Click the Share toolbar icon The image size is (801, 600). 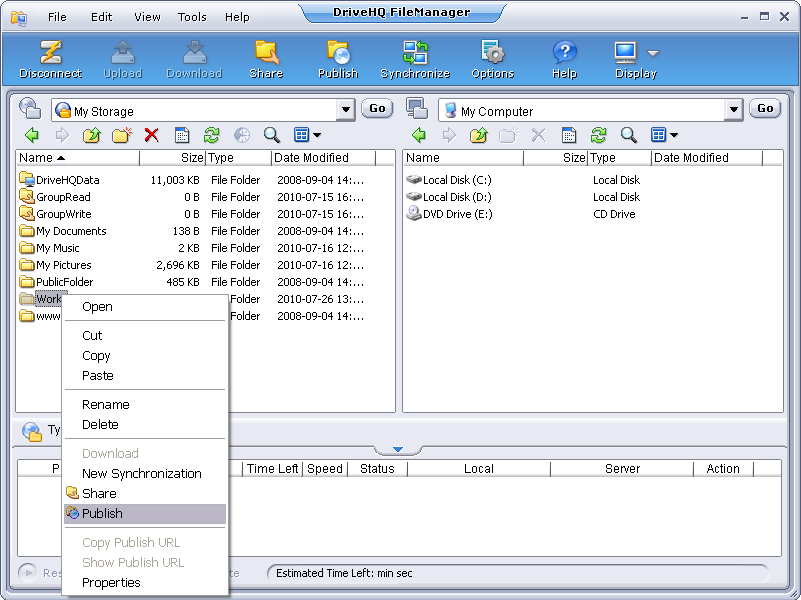(266, 59)
